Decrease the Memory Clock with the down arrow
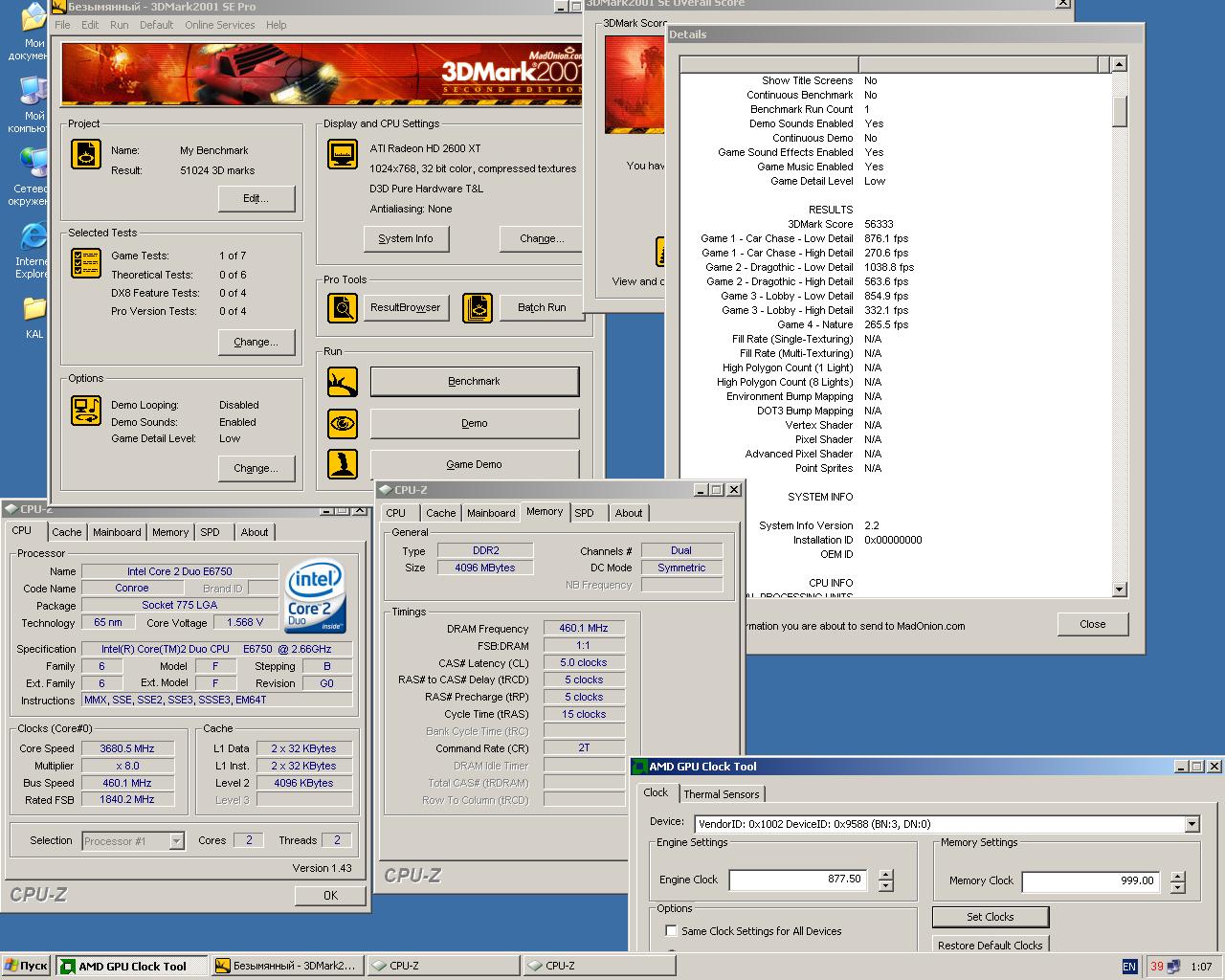Viewport: 1225px width, 980px height. click(1178, 887)
